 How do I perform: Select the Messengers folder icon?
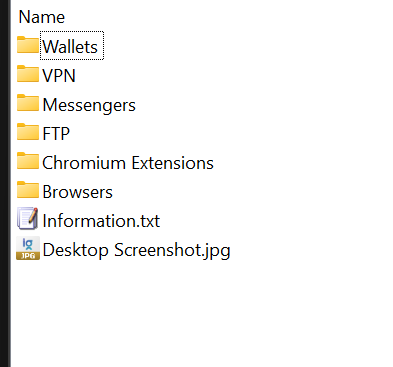[x=28, y=103]
